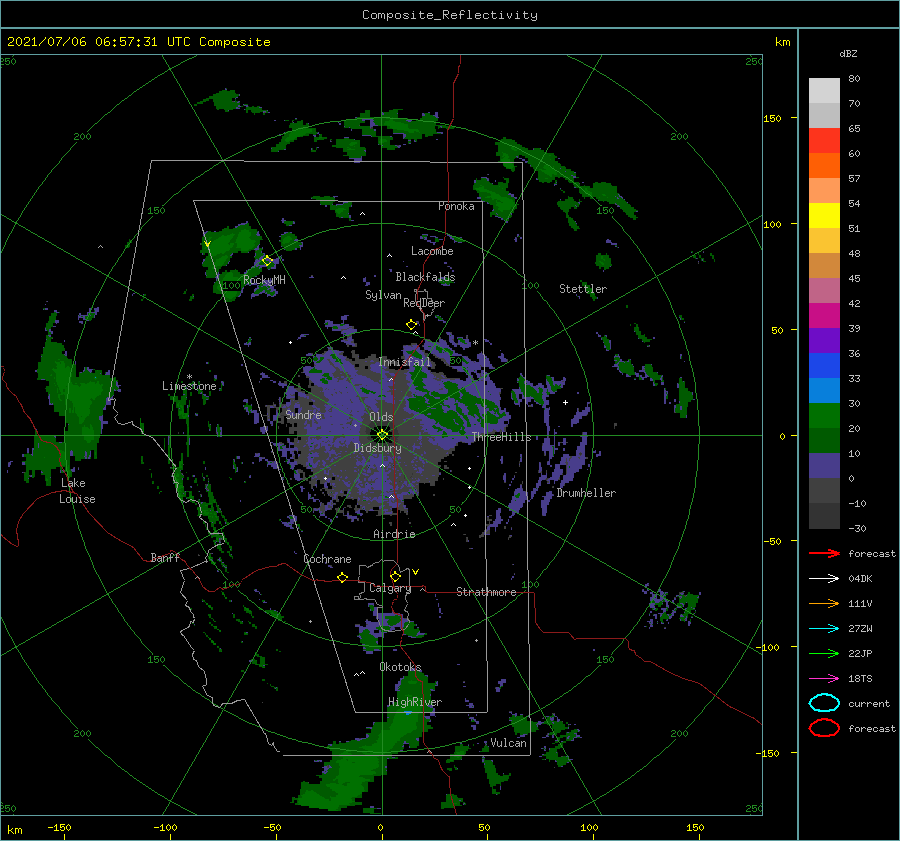Click the Banff town label
Viewport: 900px width, 841px height.
(x=165, y=557)
